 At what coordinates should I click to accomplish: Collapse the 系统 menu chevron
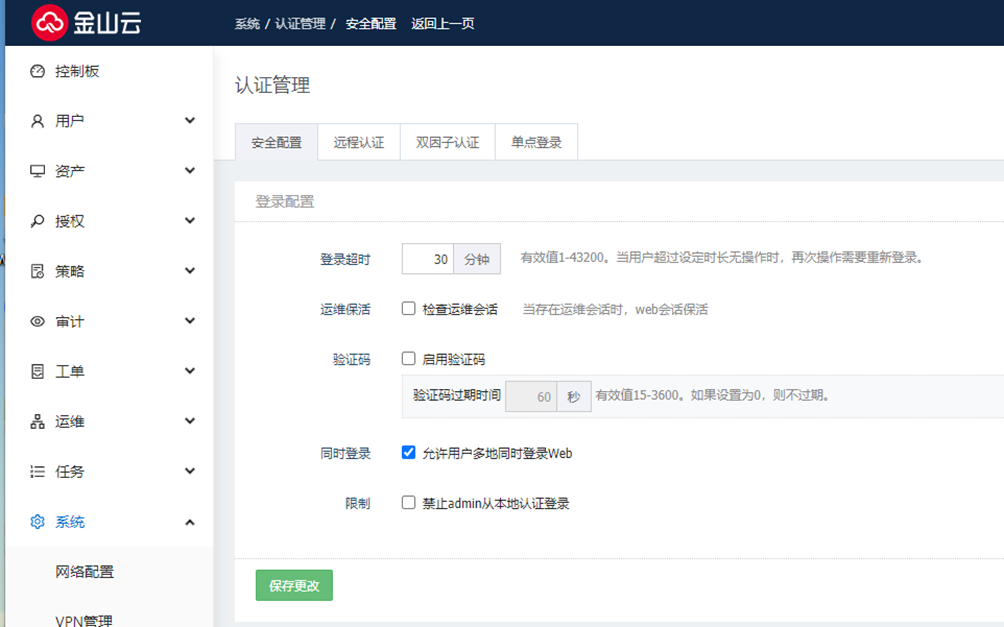coord(190,521)
